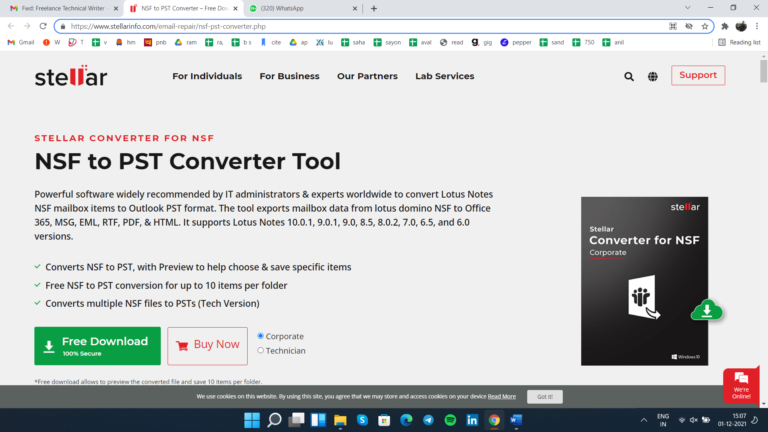Screen dimensions: 768x432
Task: Open Chrome tab search chevron
Action: [688, 8]
